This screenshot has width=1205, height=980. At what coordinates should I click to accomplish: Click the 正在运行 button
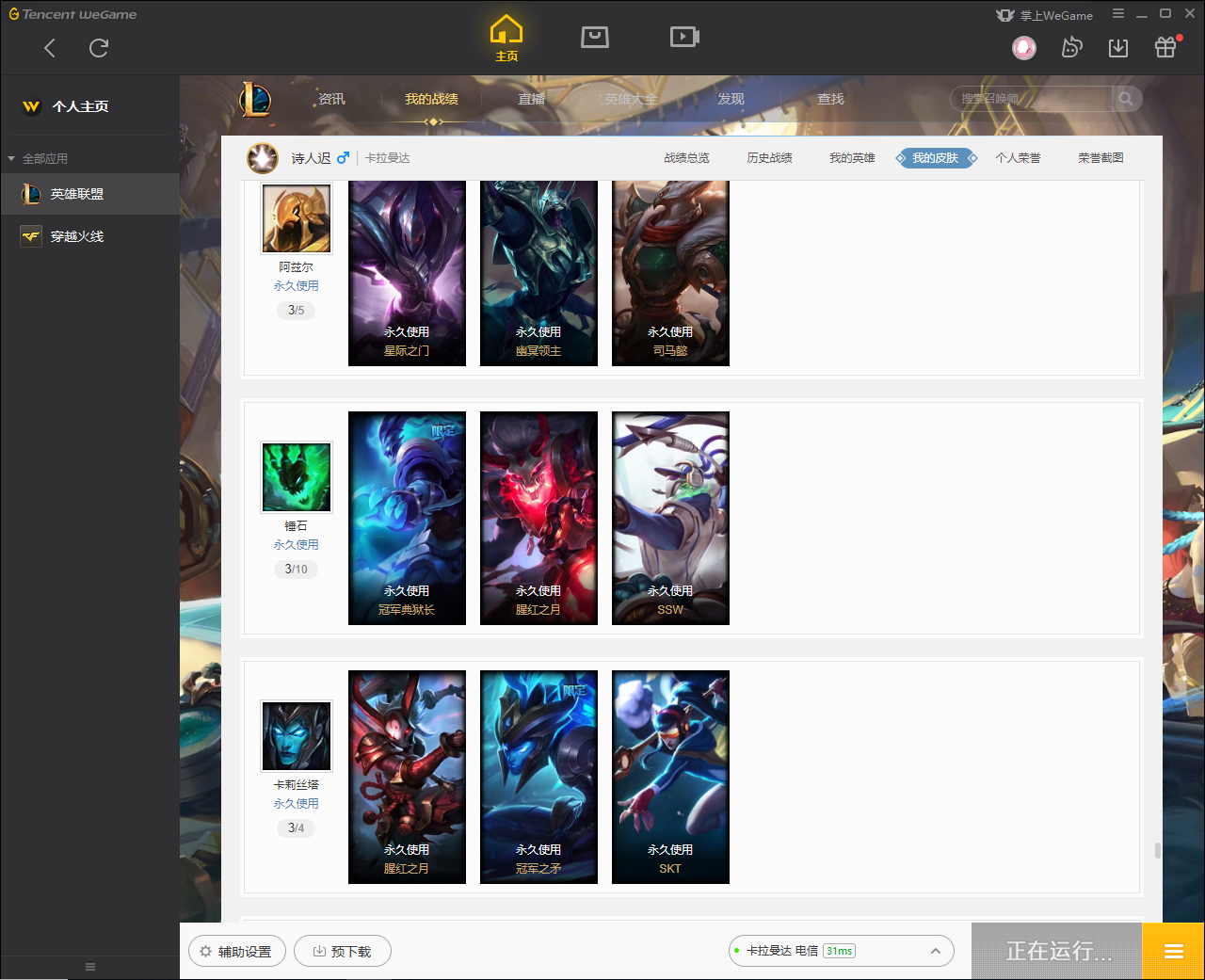pyautogui.click(x=1056, y=951)
